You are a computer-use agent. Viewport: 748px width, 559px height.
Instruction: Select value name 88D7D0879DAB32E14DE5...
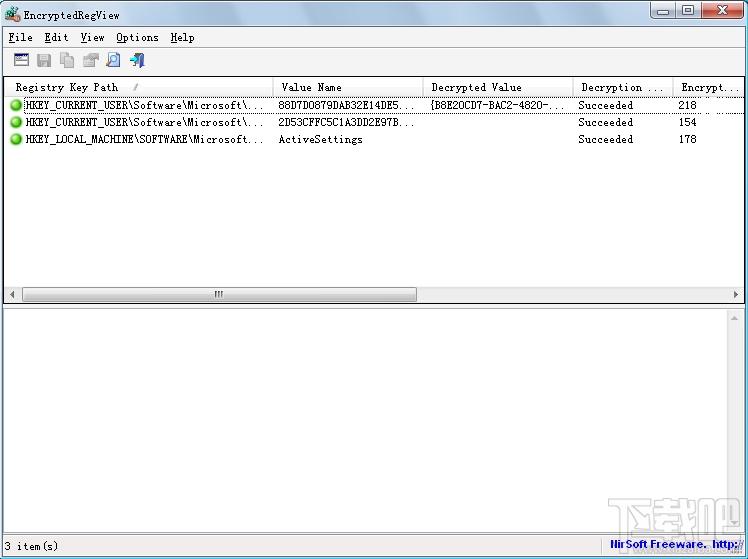pos(346,105)
